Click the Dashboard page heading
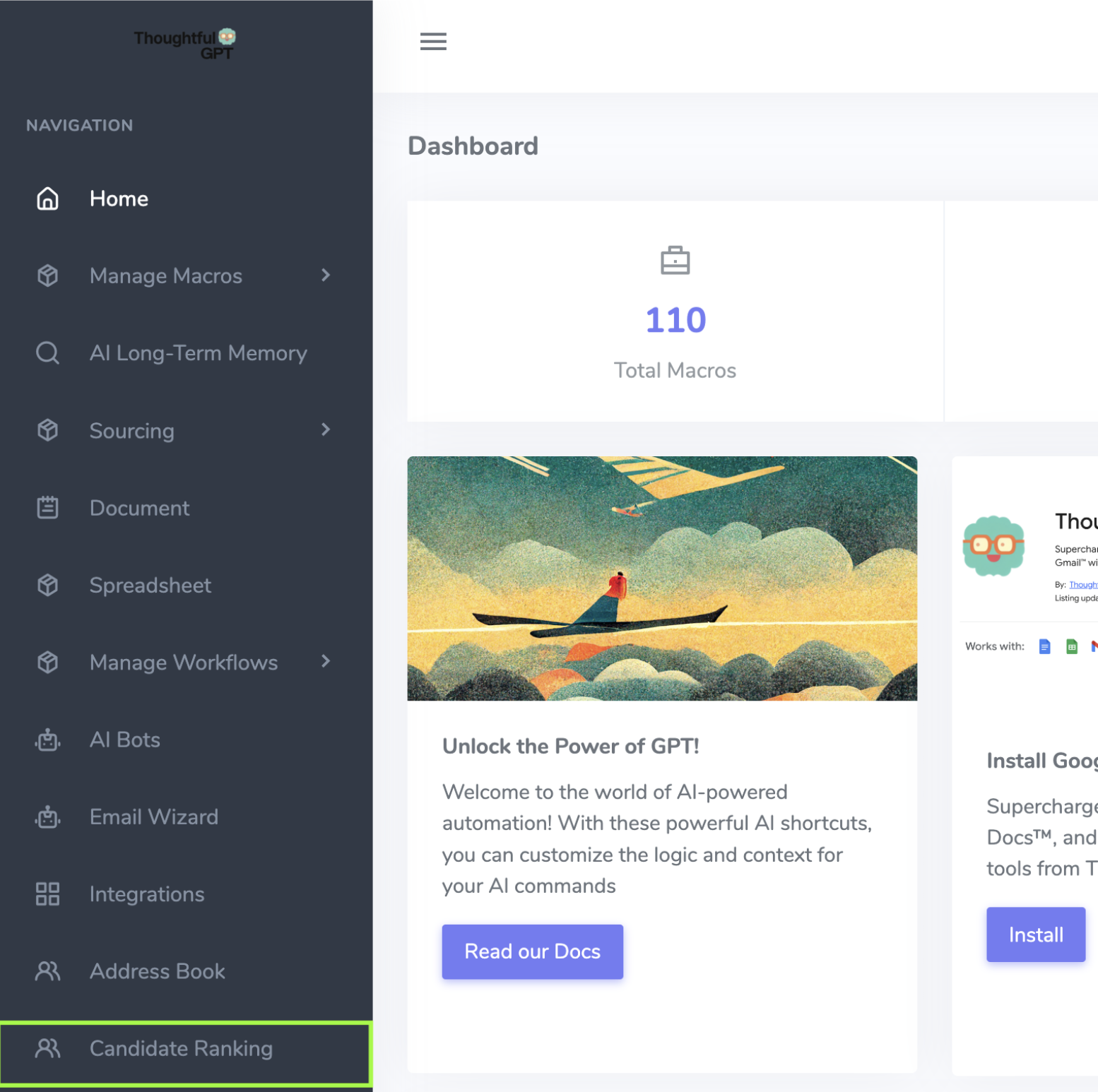Viewport: 1098px width, 1092px height. tap(473, 146)
